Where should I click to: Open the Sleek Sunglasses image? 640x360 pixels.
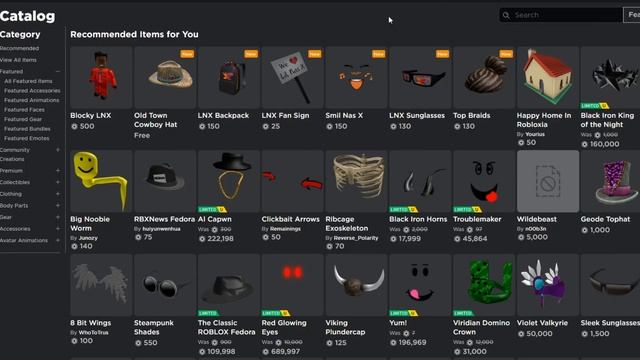coord(610,285)
